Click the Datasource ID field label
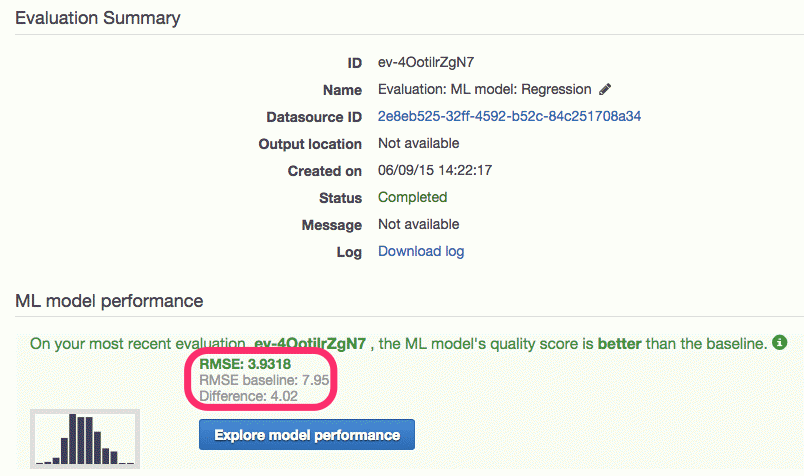Screen dimensions: 804x476 pyautogui.click(x=314, y=117)
